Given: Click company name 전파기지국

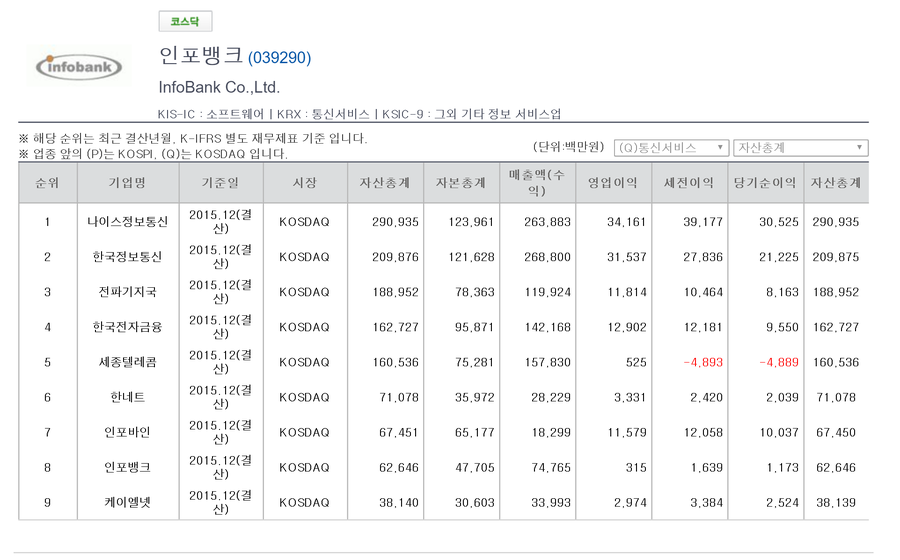Looking at the screenshot, I should [x=127, y=292].
